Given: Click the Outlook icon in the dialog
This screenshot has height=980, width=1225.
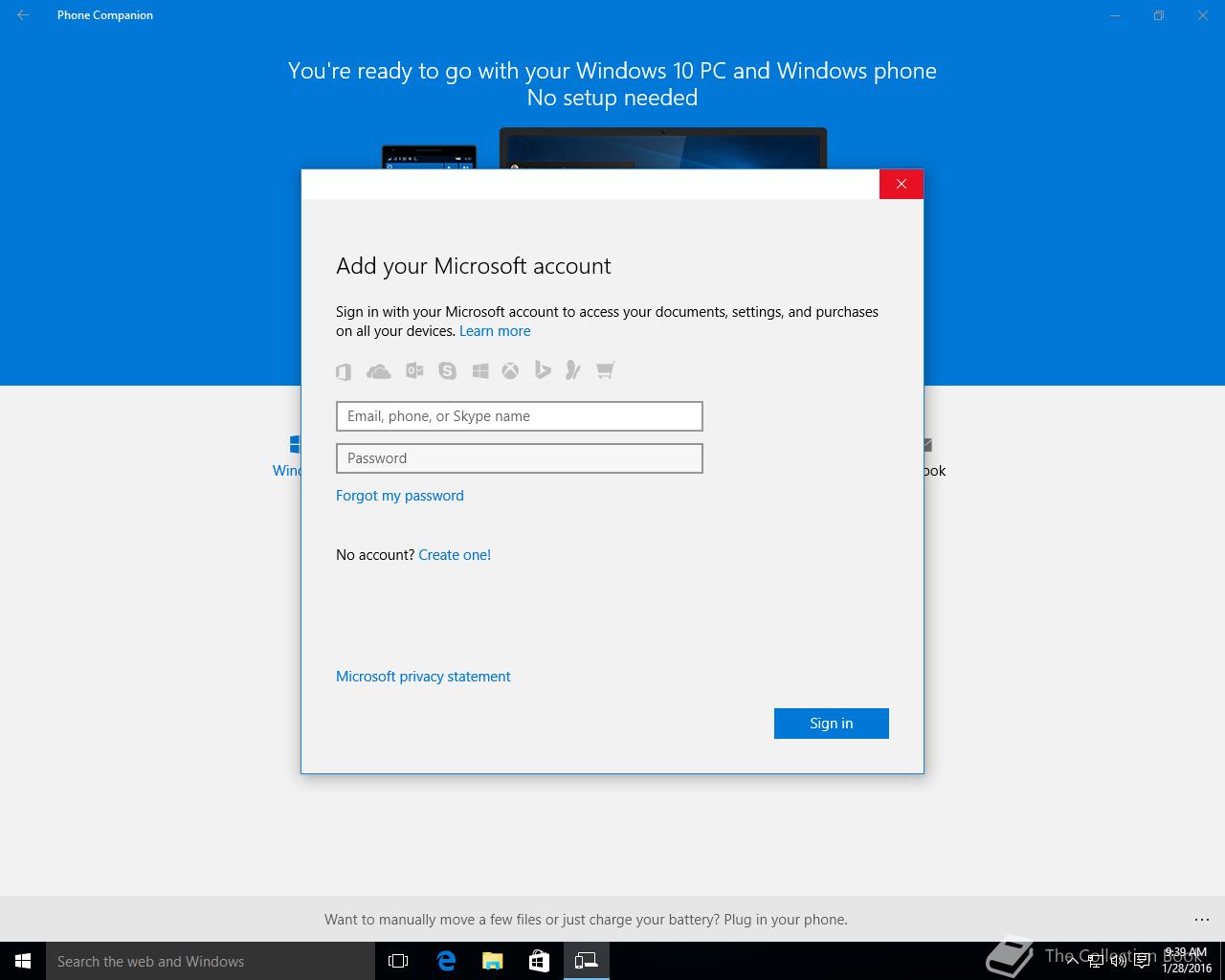Looking at the screenshot, I should pyautogui.click(x=414, y=370).
